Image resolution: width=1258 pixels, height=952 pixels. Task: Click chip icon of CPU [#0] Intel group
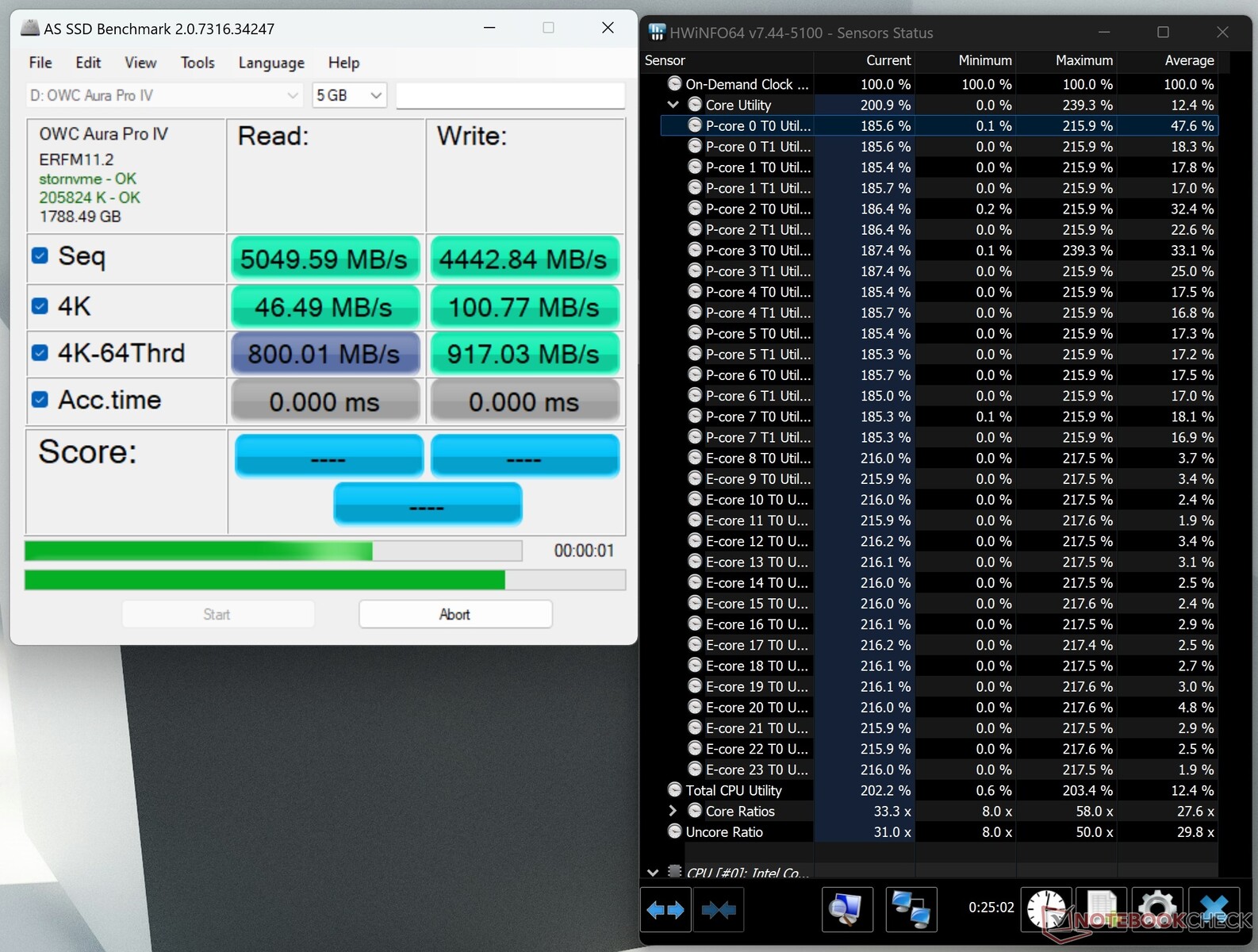675,871
